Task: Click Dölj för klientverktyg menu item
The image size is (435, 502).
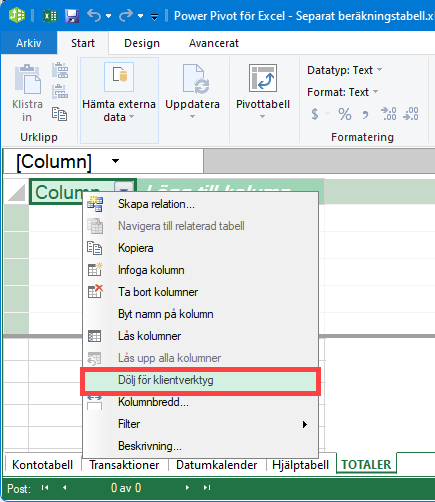Action: [200, 380]
